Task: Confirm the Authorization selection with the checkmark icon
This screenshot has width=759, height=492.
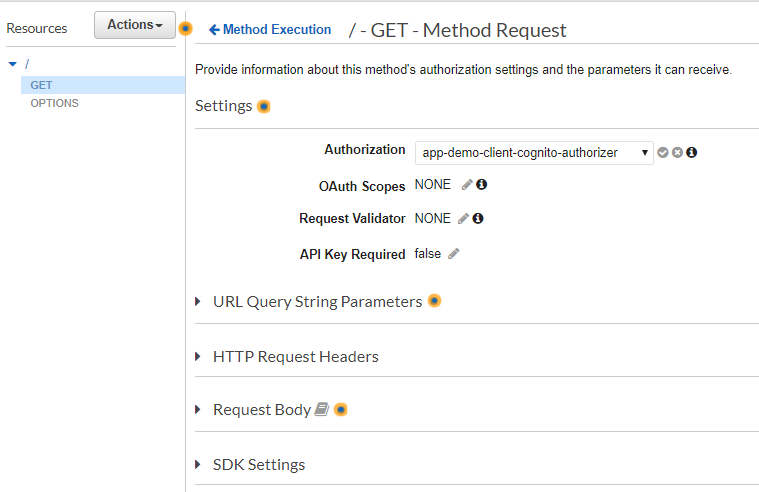Action: pos(663,153)
